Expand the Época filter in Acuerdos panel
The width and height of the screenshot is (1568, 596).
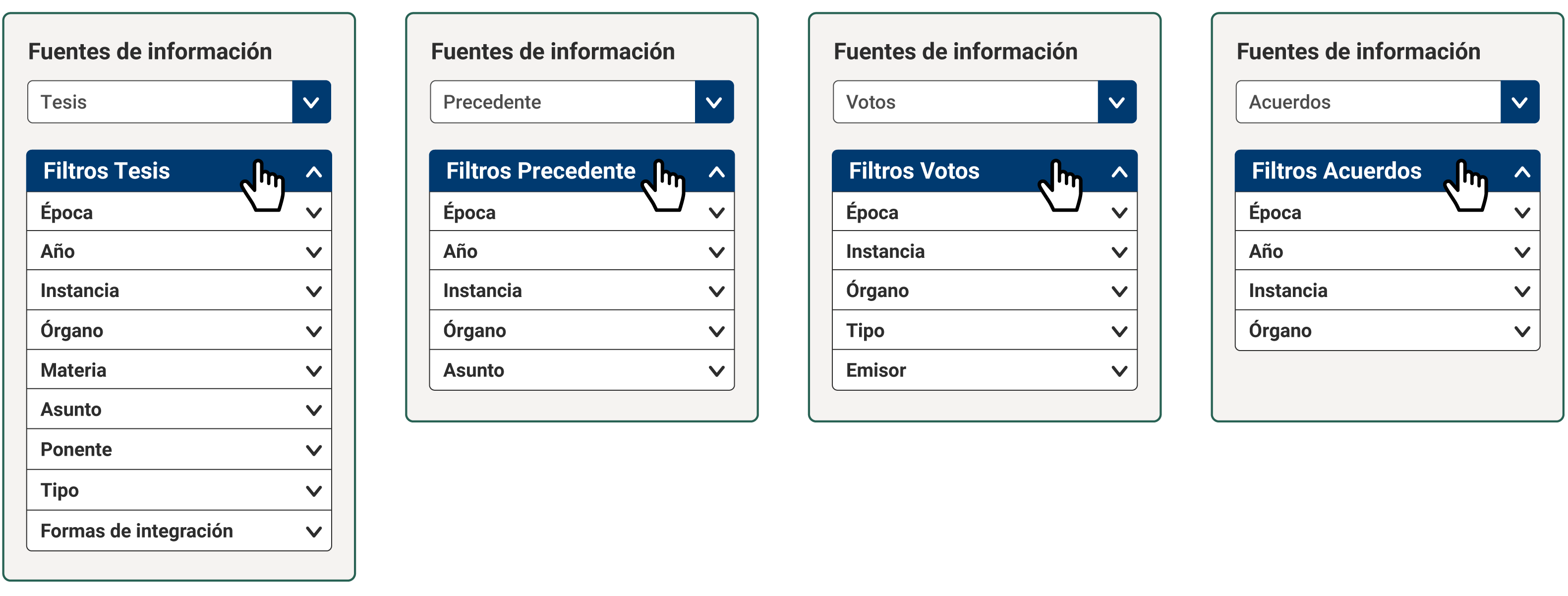[x=1387, y=212]
